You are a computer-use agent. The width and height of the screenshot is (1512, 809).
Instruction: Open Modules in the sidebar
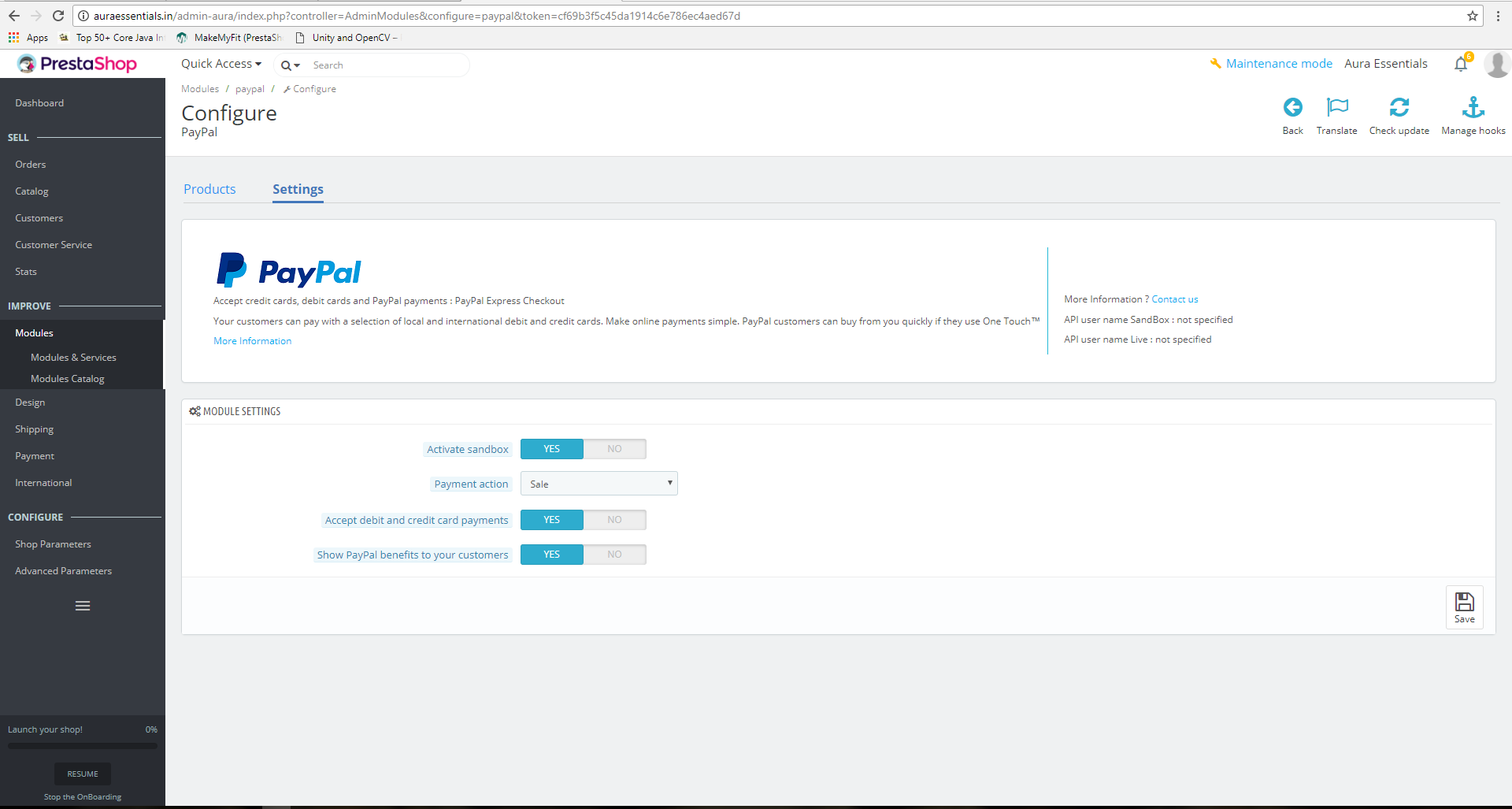(35, 333)
